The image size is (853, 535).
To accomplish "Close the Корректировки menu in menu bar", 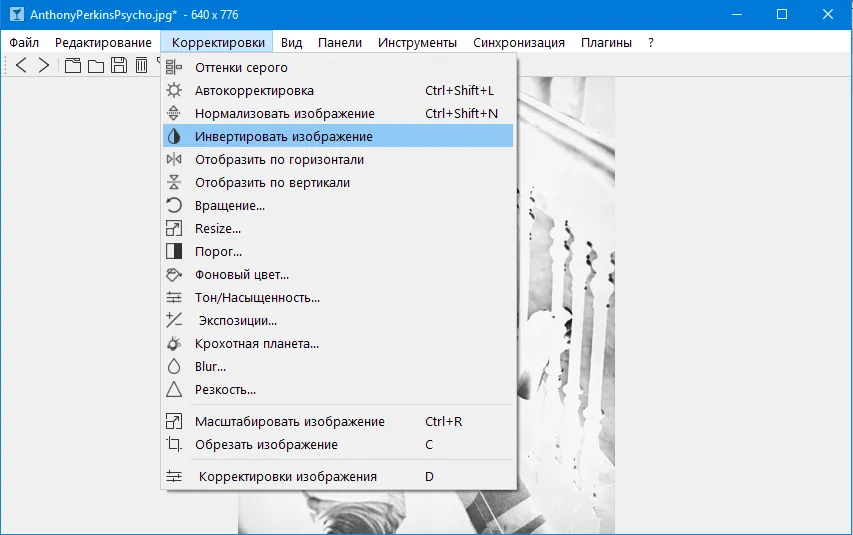I will pos(218,42).
